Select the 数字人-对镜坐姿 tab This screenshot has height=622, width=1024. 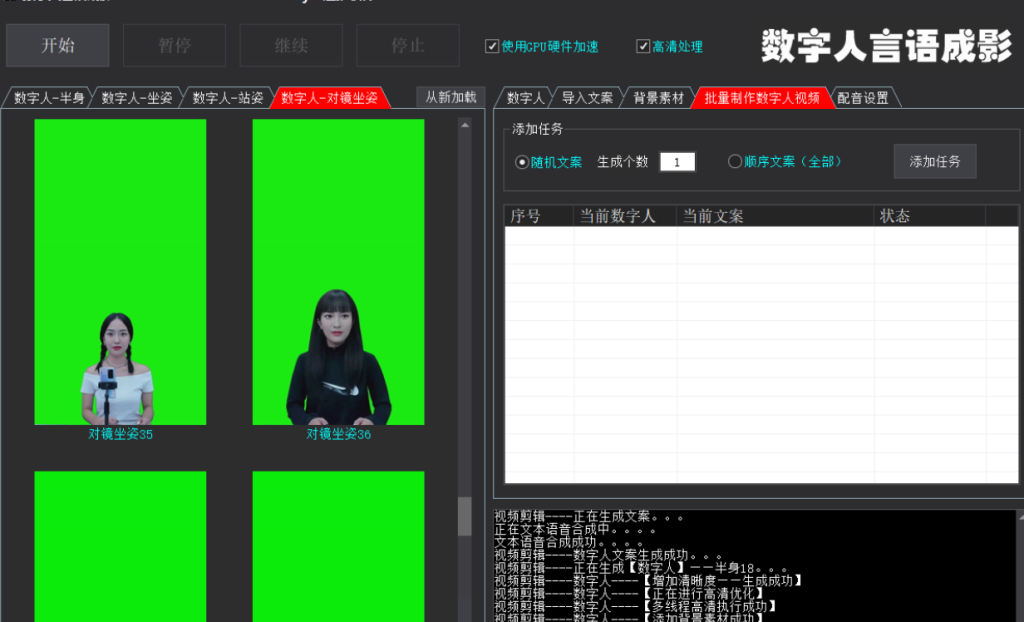point(330,98)
